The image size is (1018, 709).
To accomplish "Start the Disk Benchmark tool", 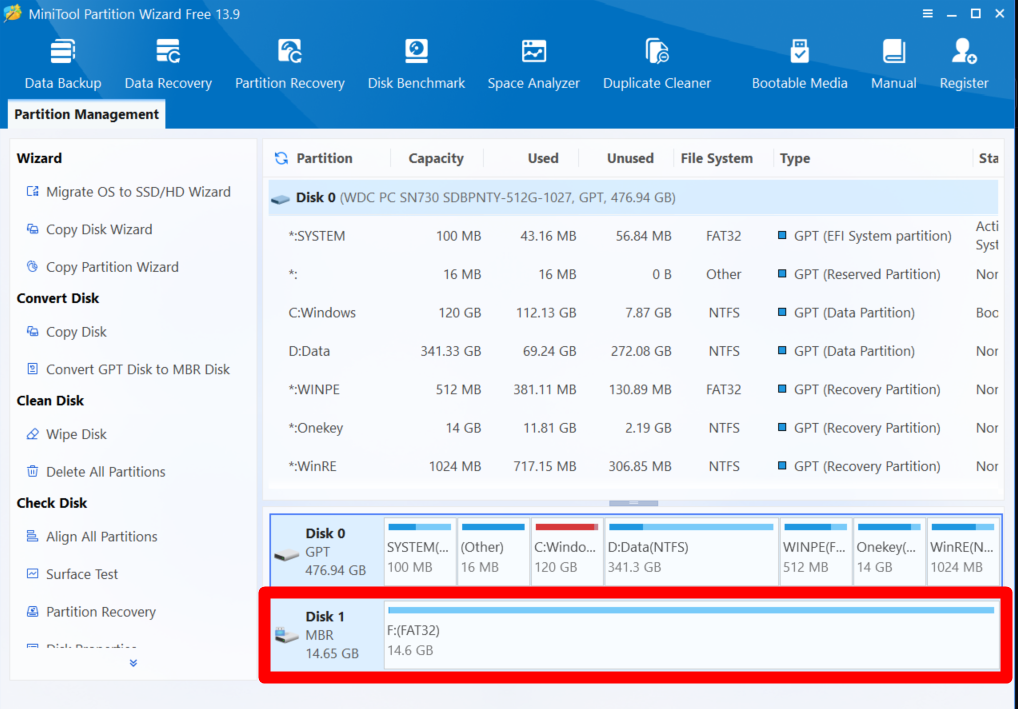I will [416, 64].
